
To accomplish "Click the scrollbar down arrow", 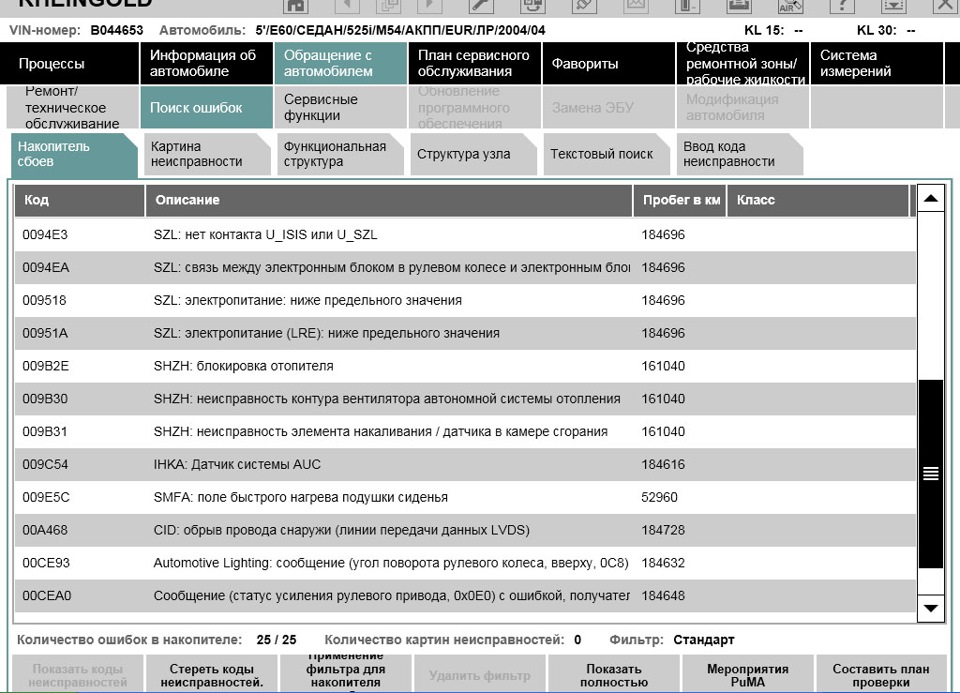I will [x=931, y=608].
